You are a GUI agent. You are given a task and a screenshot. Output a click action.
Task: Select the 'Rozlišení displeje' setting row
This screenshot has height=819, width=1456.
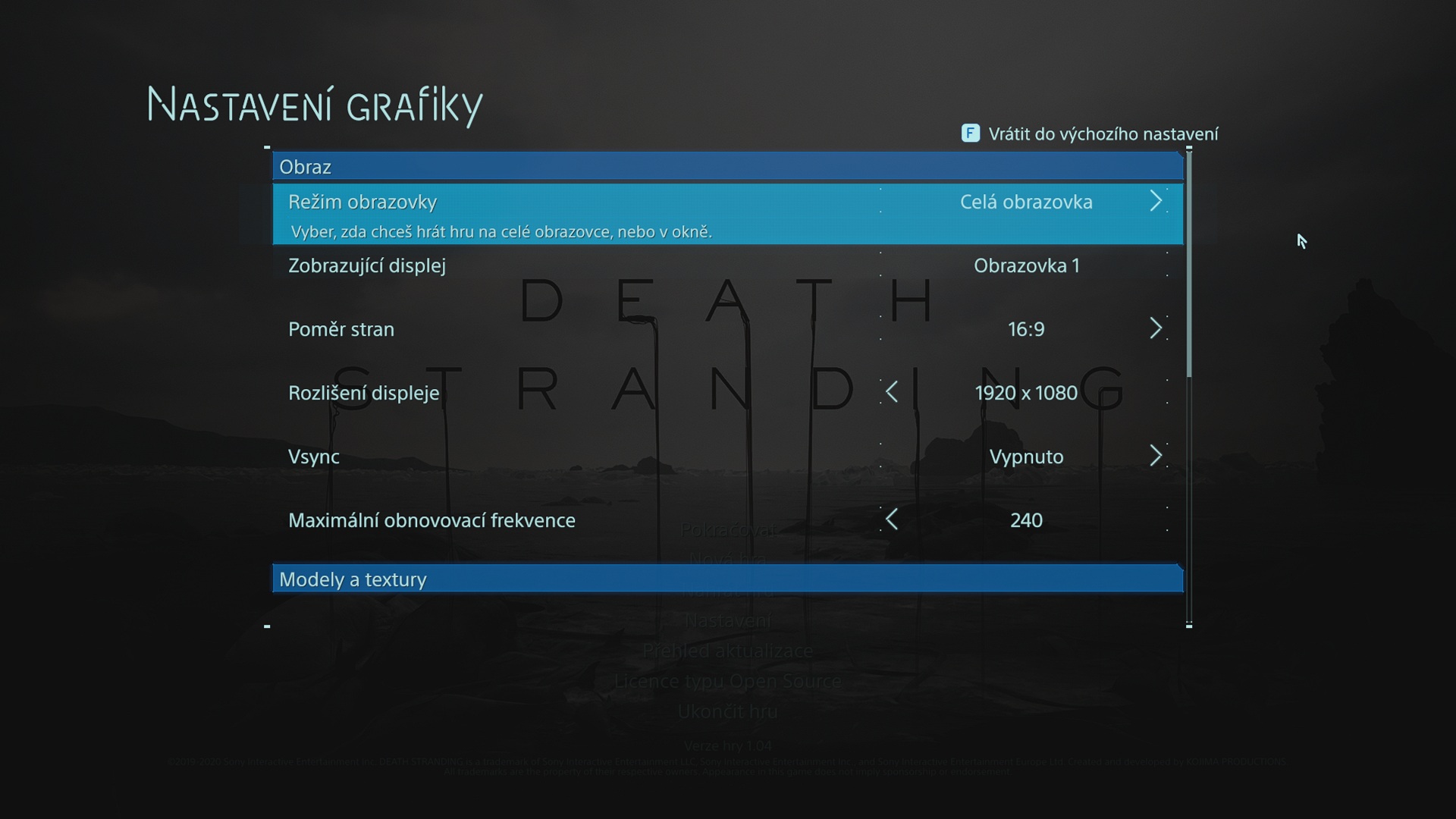(728, 393)
